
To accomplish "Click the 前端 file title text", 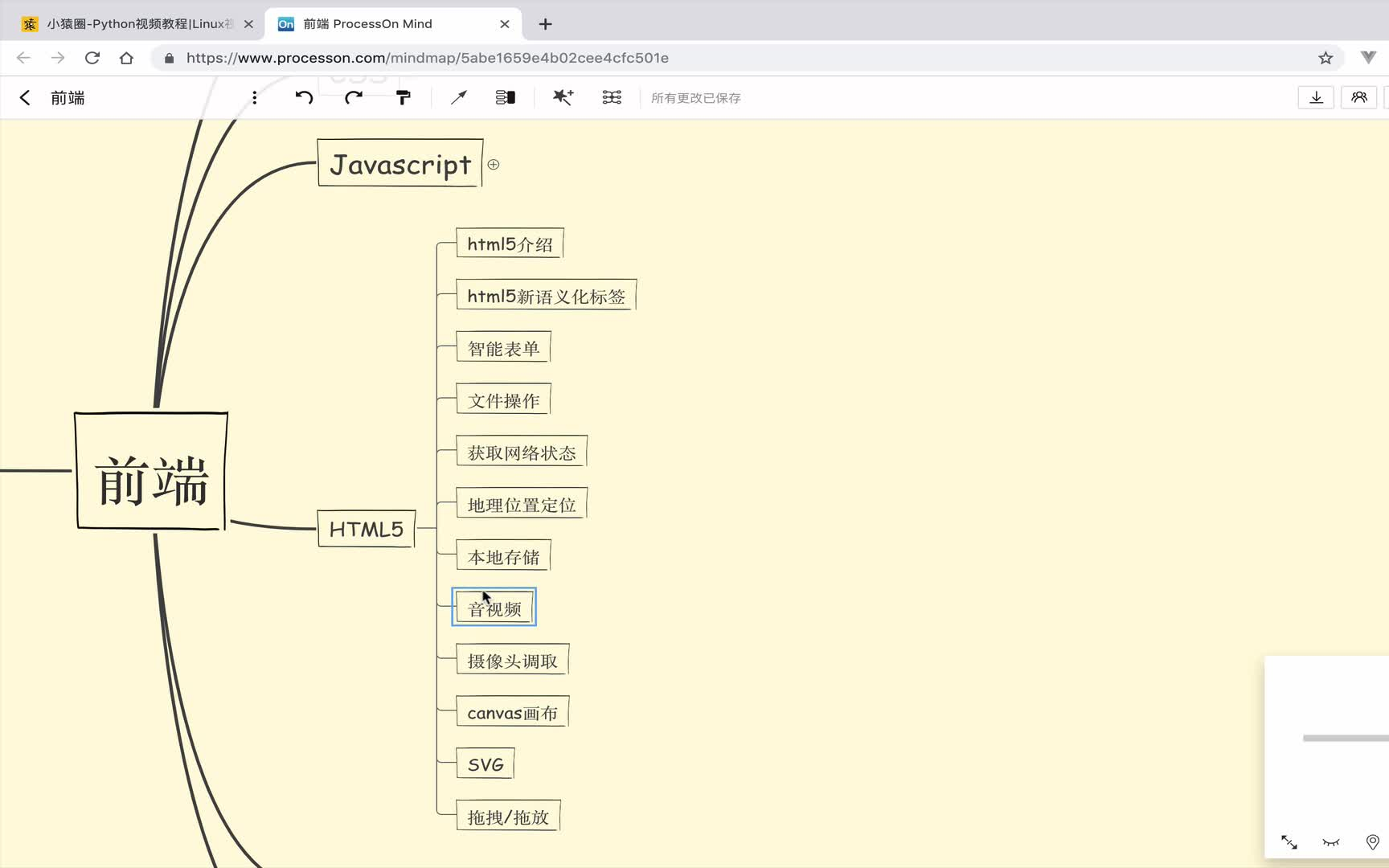I will [68, 98].
